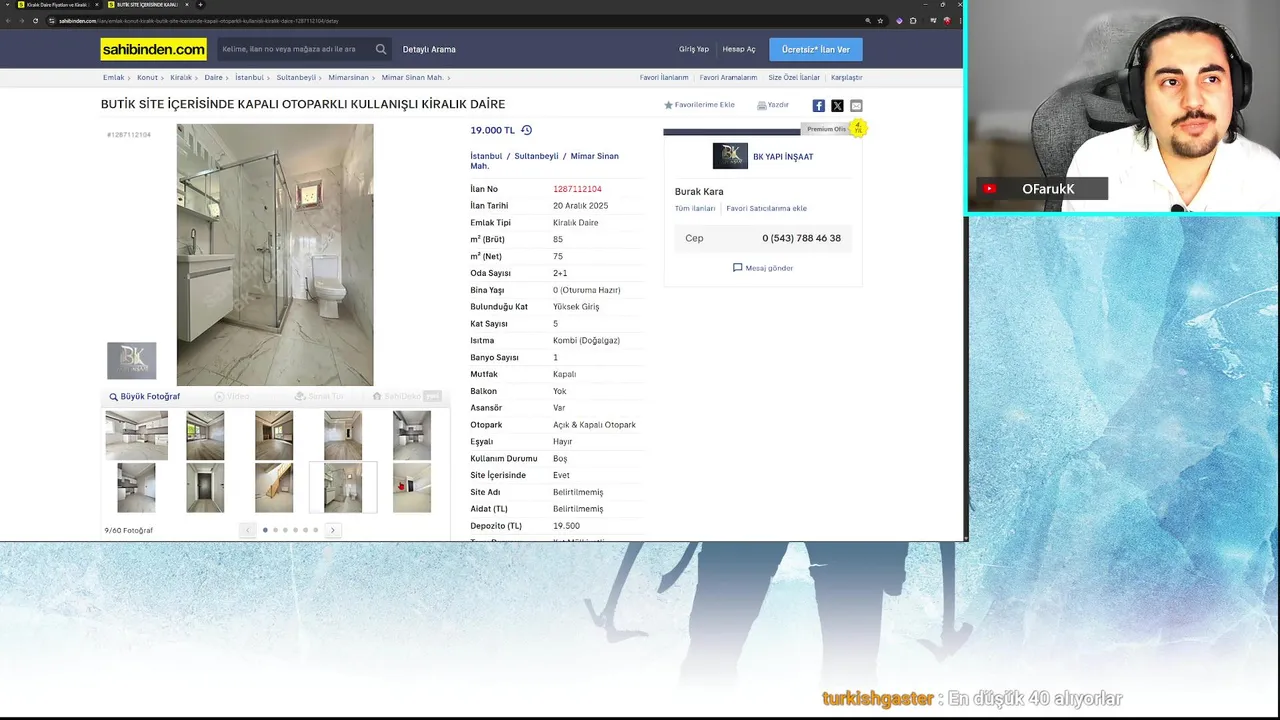Select the dark entrance door corridor thumbnail
1280x720 pixels.
[205, 487]
